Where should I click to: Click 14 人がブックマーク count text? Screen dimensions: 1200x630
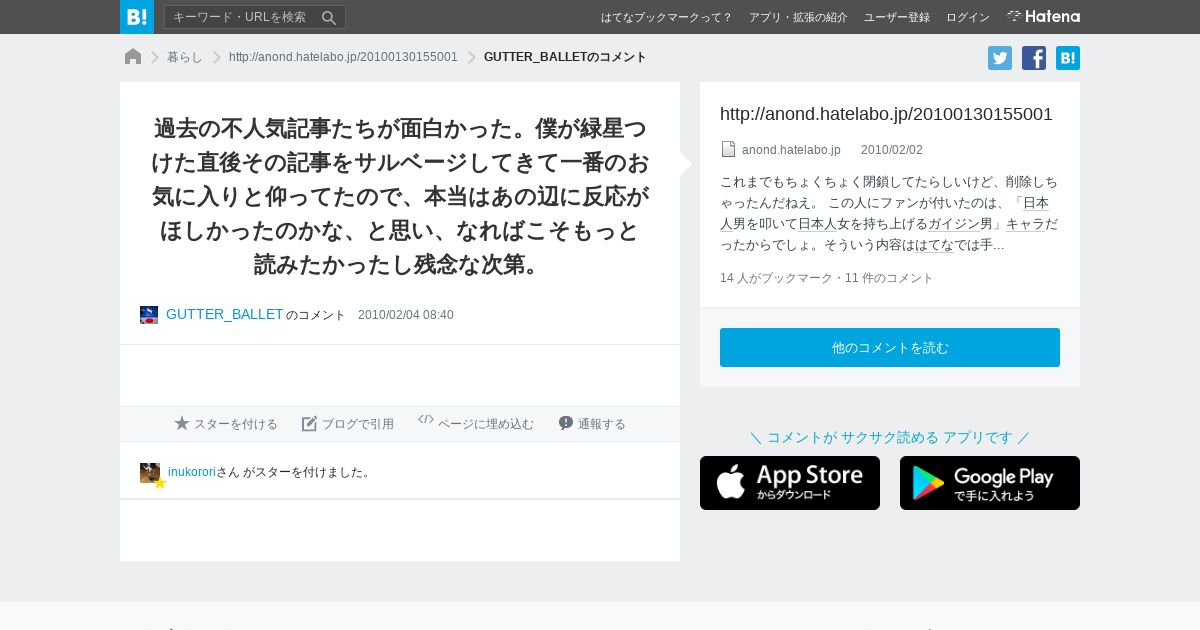coord(776,278)
